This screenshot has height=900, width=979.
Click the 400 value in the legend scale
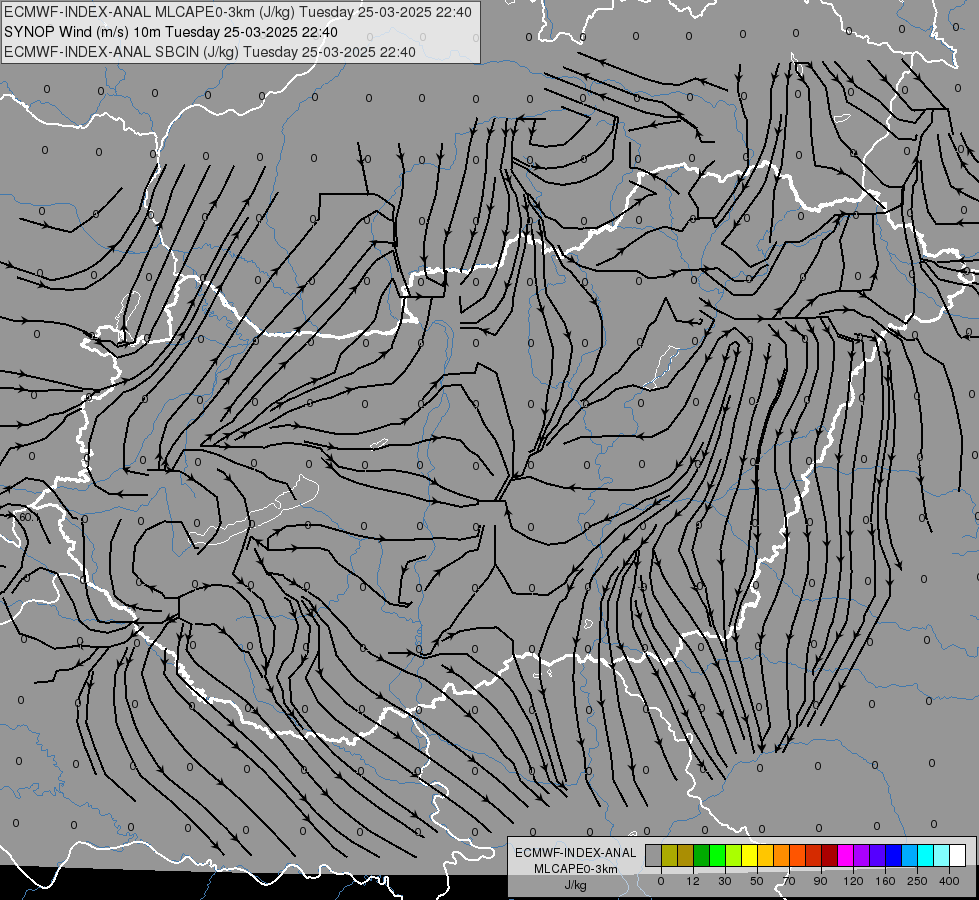click(x=949, y=881)
